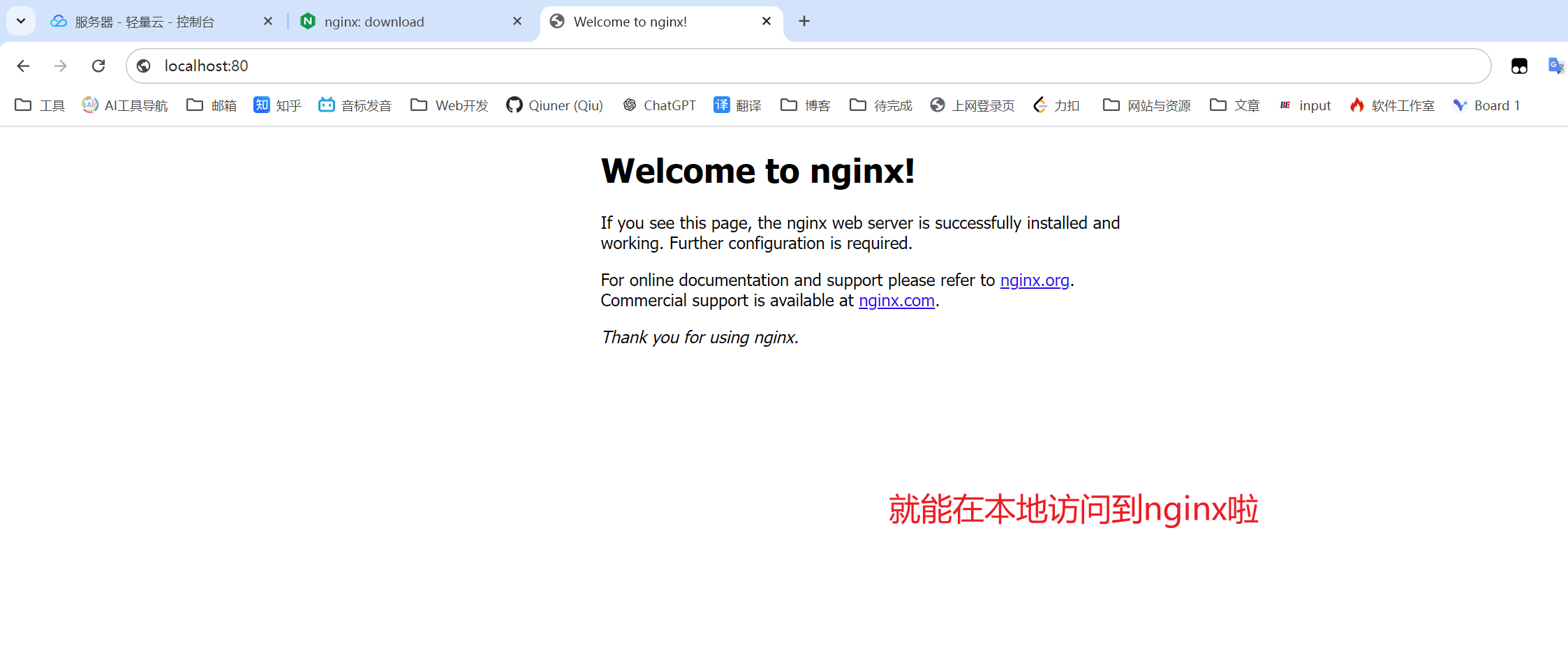1568x646 pixels.
Task: Open a new browser tab
Action: click(804, 22)
